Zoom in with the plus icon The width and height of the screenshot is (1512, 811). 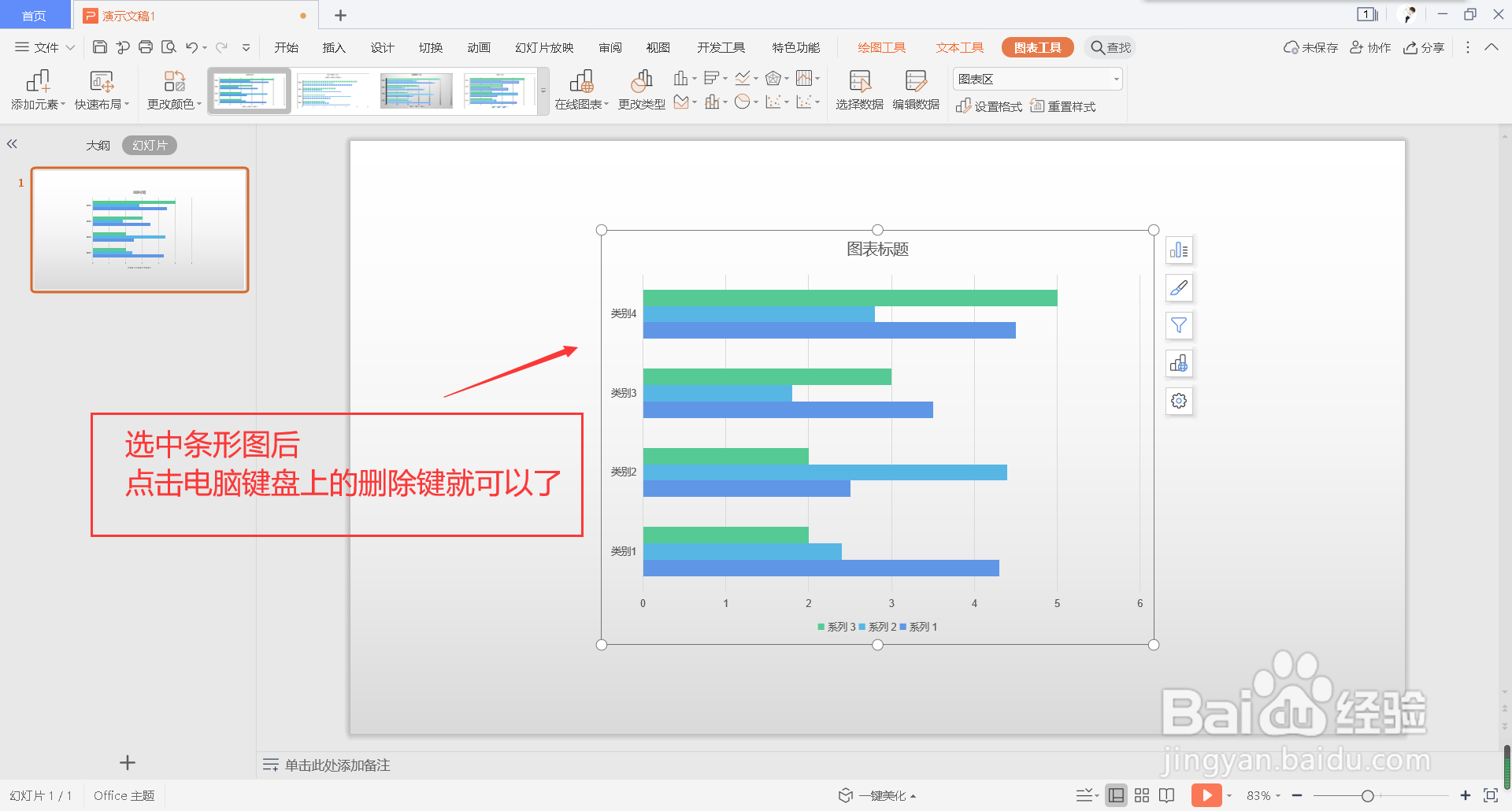coord(1466,795)
